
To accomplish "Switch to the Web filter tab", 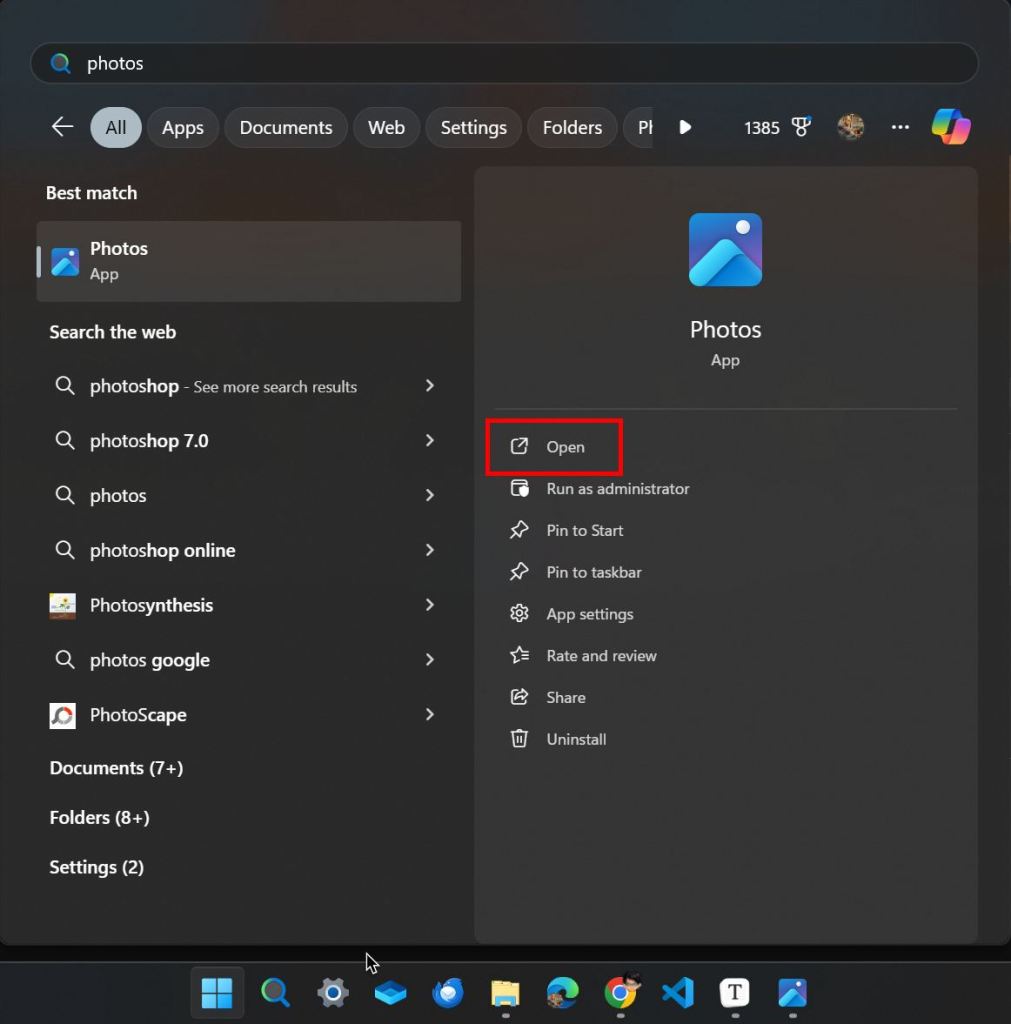I will (x=386, y=127).
